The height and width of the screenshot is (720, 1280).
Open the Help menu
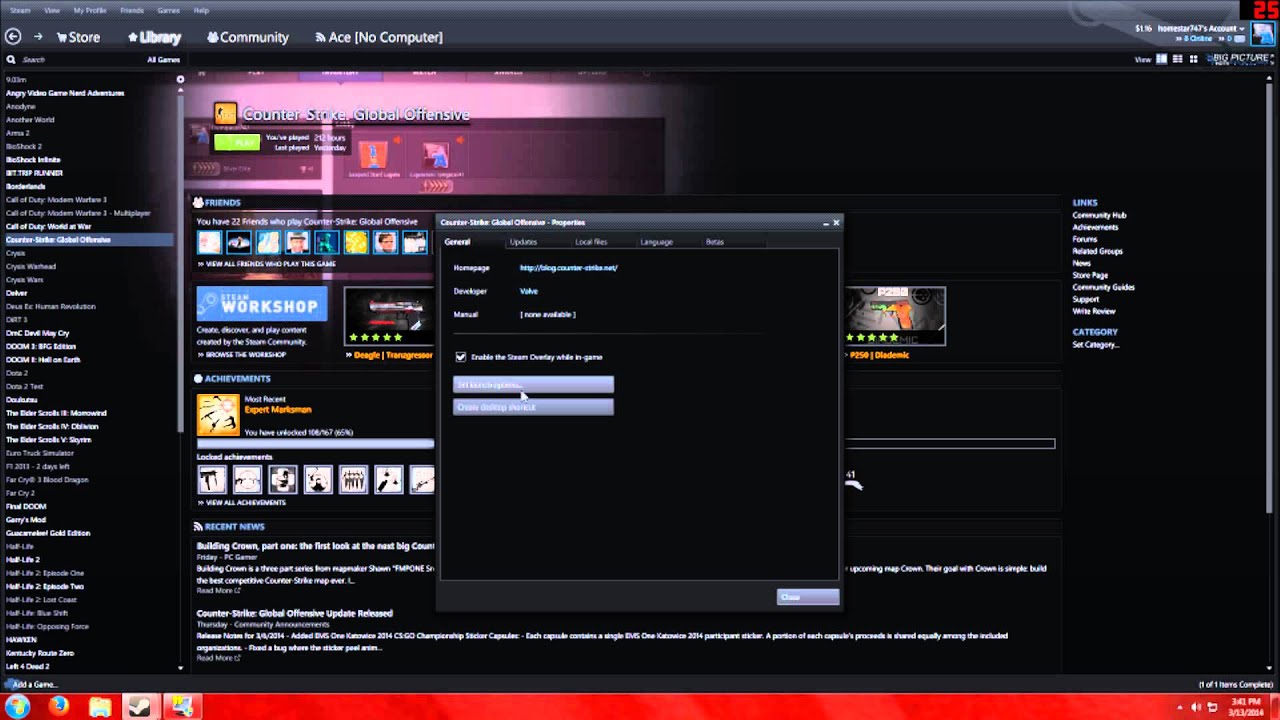tap(201, 10)
